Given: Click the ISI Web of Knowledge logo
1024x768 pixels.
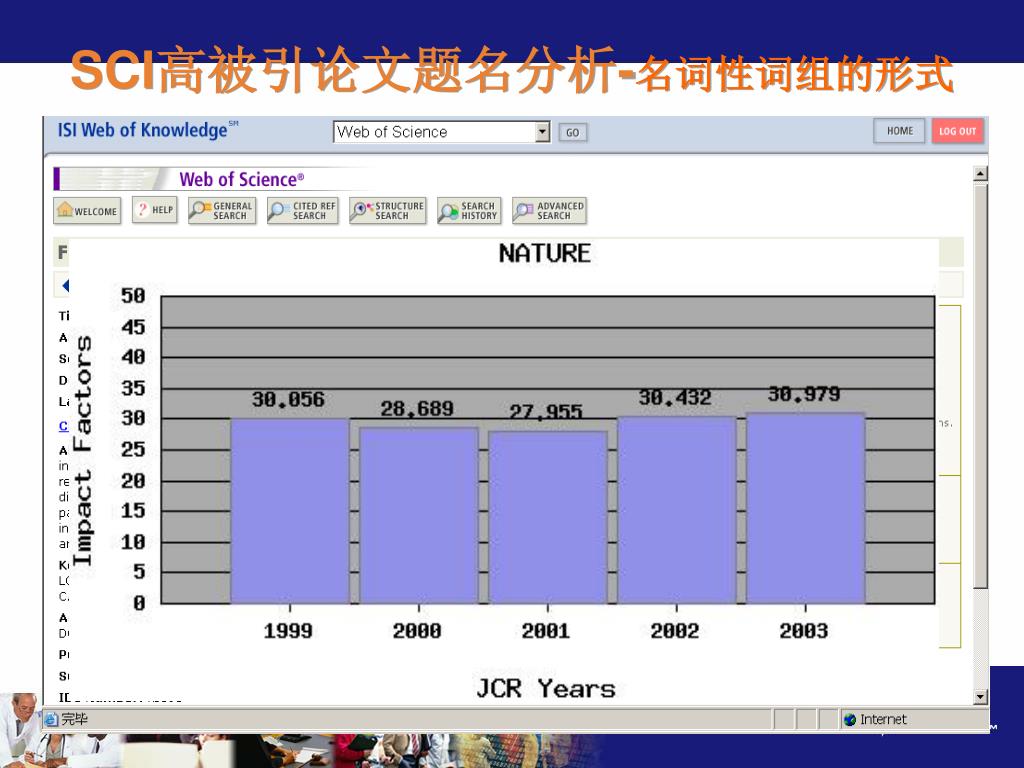Looking at the screenshot, I should pyautogui.click(x=148, y=130).
